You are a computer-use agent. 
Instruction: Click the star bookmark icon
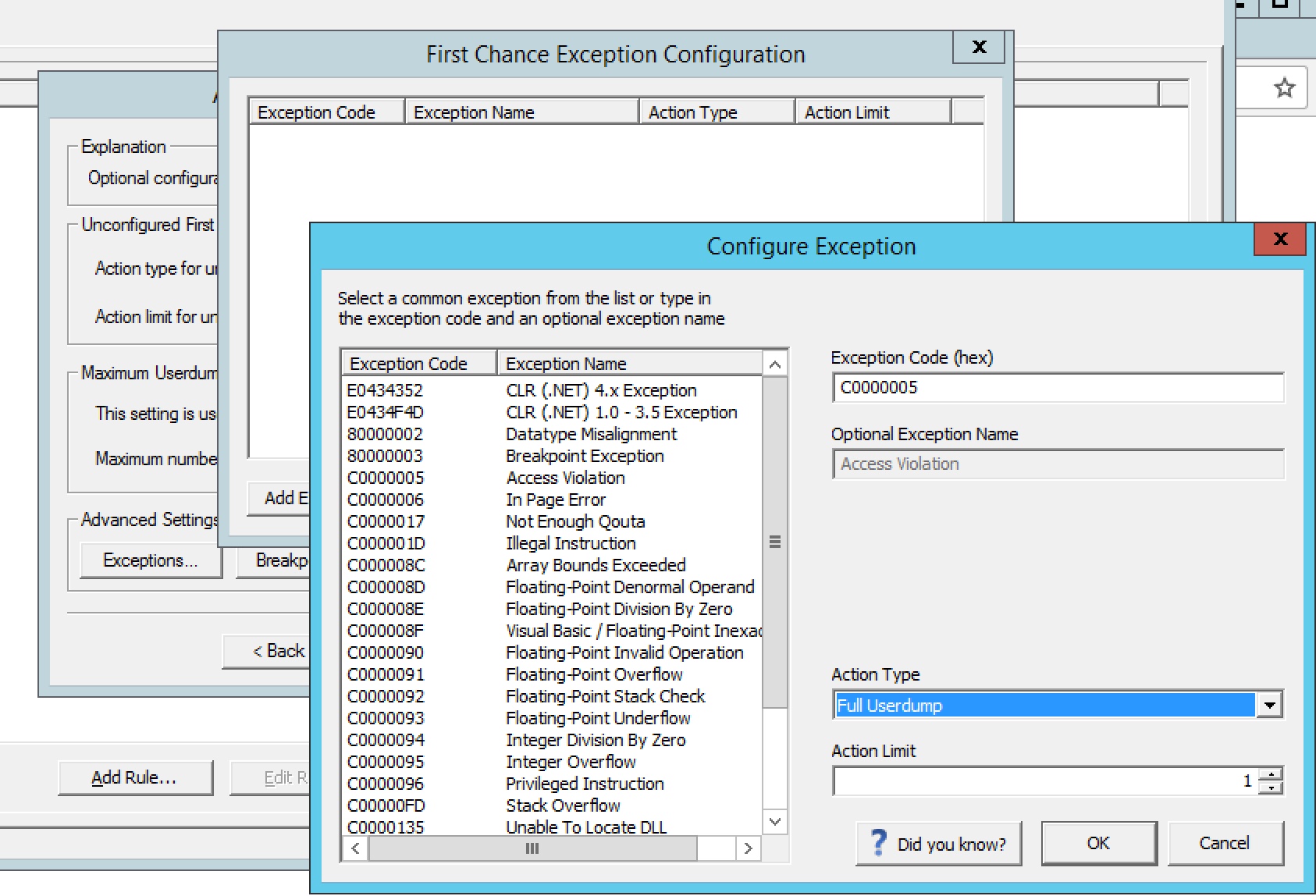pyautogui.click(x=1284, y=87)
